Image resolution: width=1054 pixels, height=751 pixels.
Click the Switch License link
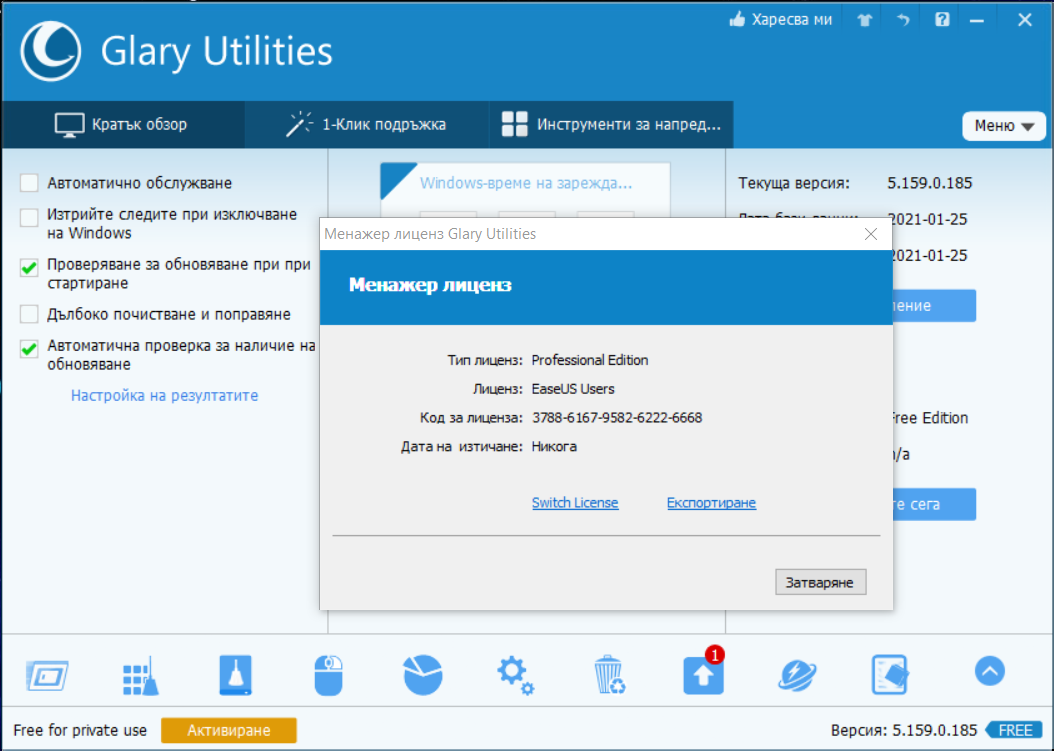click(575, 503)
